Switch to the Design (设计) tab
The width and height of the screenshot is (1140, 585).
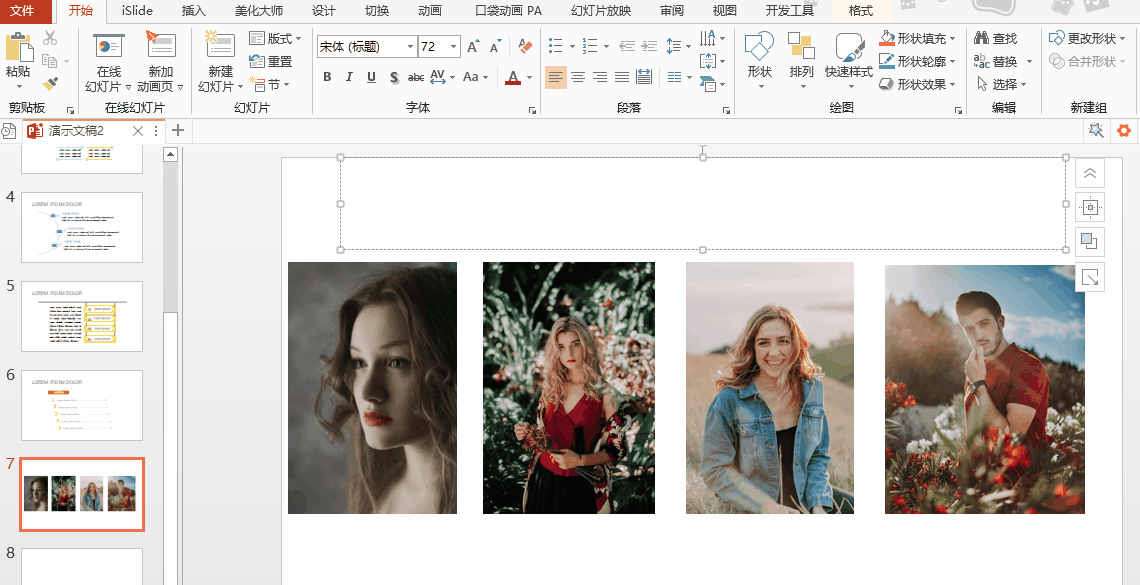click(324, 11)
